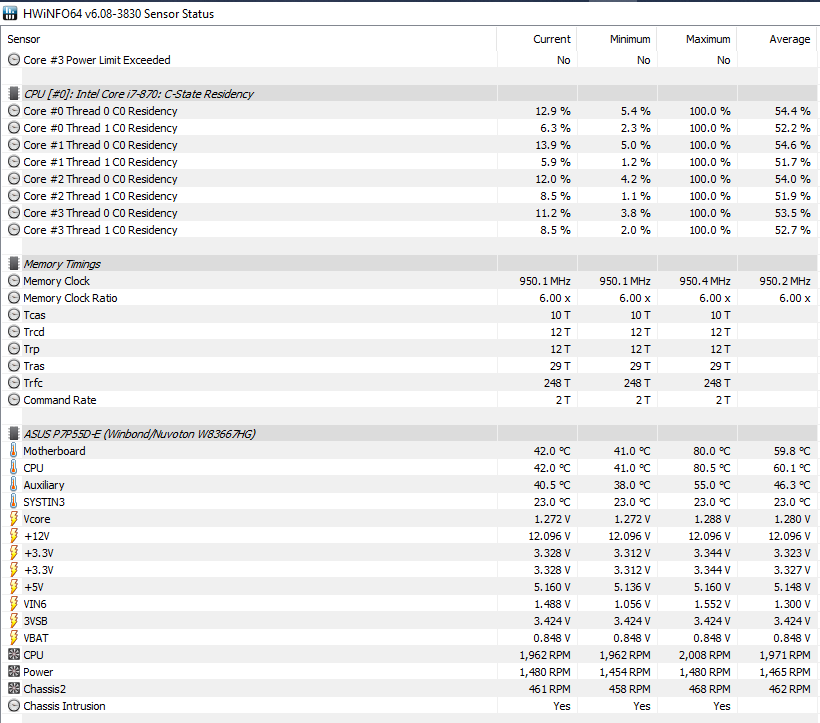Click the Memory Clock current value 950.1 MHz
820x723 pixels.
(x=544, y=281)
